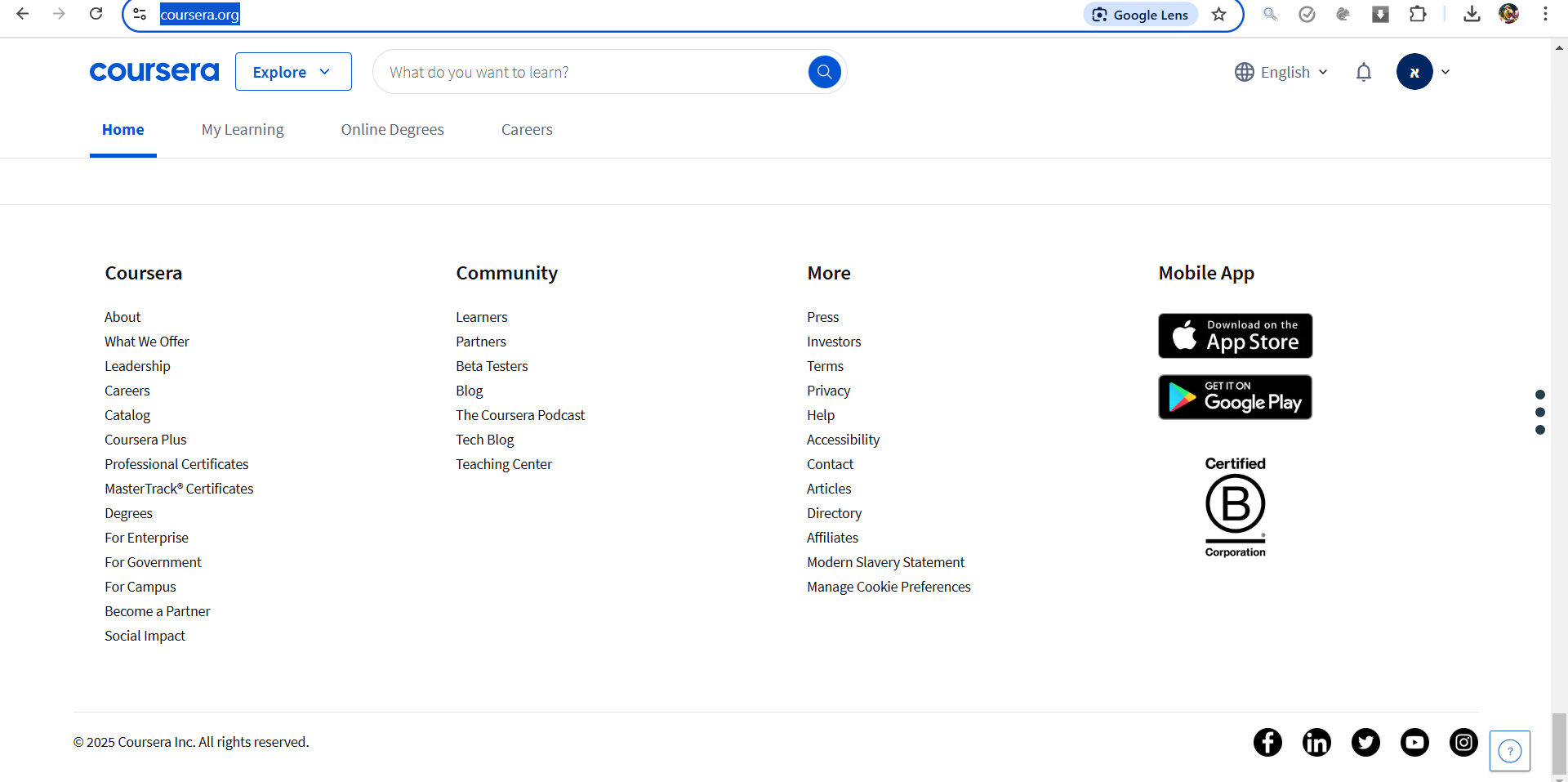Viewport: 1568px width, 782px height.
Task: Open the Directory link
Action: coord(834,513)
